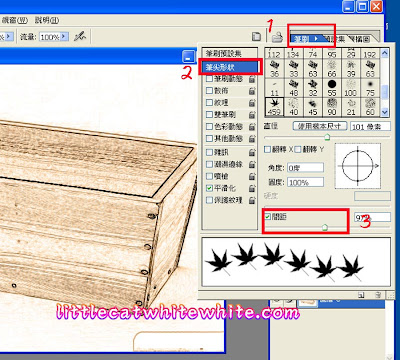Minimize the document window
Screen dimensions: 400x360
tap(188, 56)
